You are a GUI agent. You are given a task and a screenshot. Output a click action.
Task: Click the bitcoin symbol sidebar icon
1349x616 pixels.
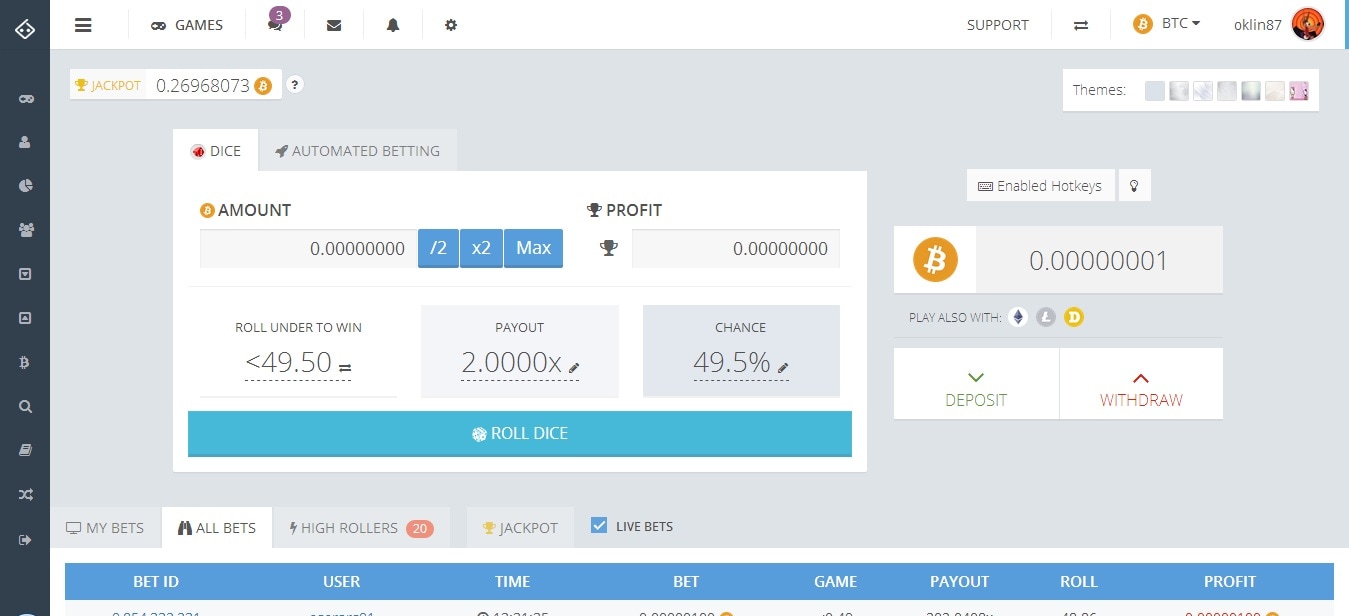point(25,363)
